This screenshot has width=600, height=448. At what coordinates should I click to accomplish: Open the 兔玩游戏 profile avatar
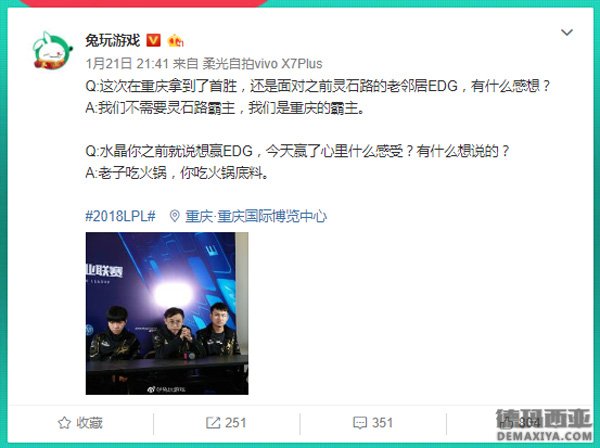(52, 50)
